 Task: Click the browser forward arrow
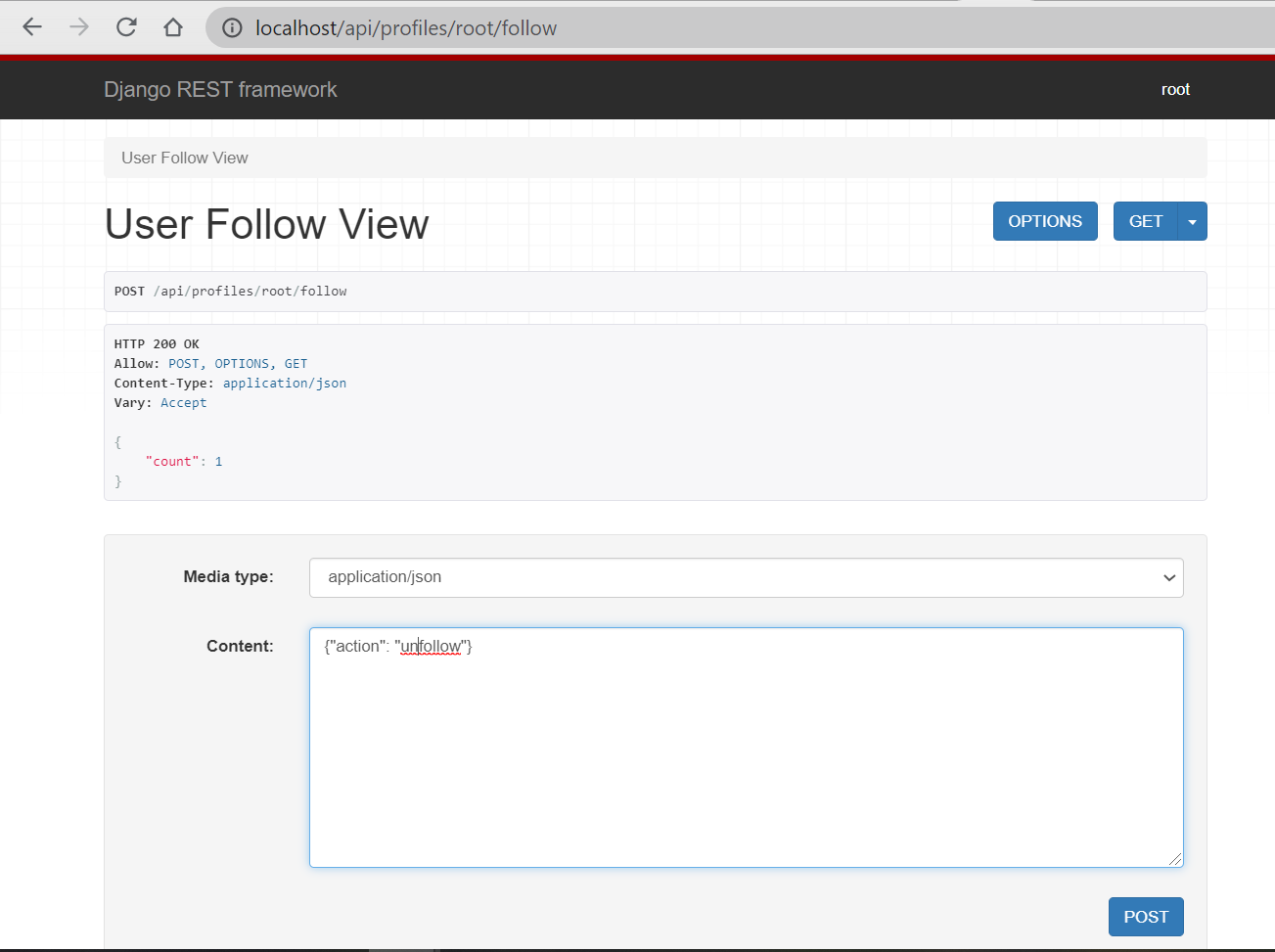[x=79, y=27]
